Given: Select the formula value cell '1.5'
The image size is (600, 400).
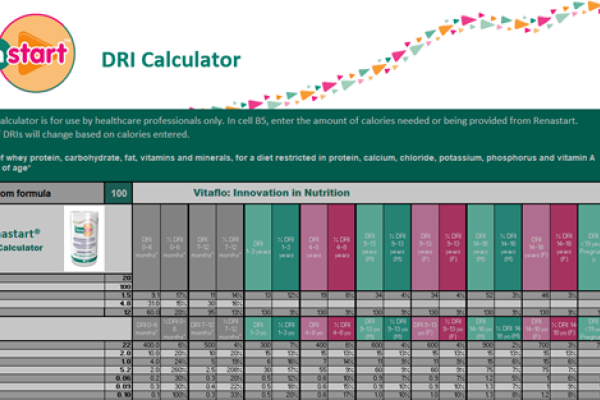Looking at the screenshot, I should [x=118, y=295].
